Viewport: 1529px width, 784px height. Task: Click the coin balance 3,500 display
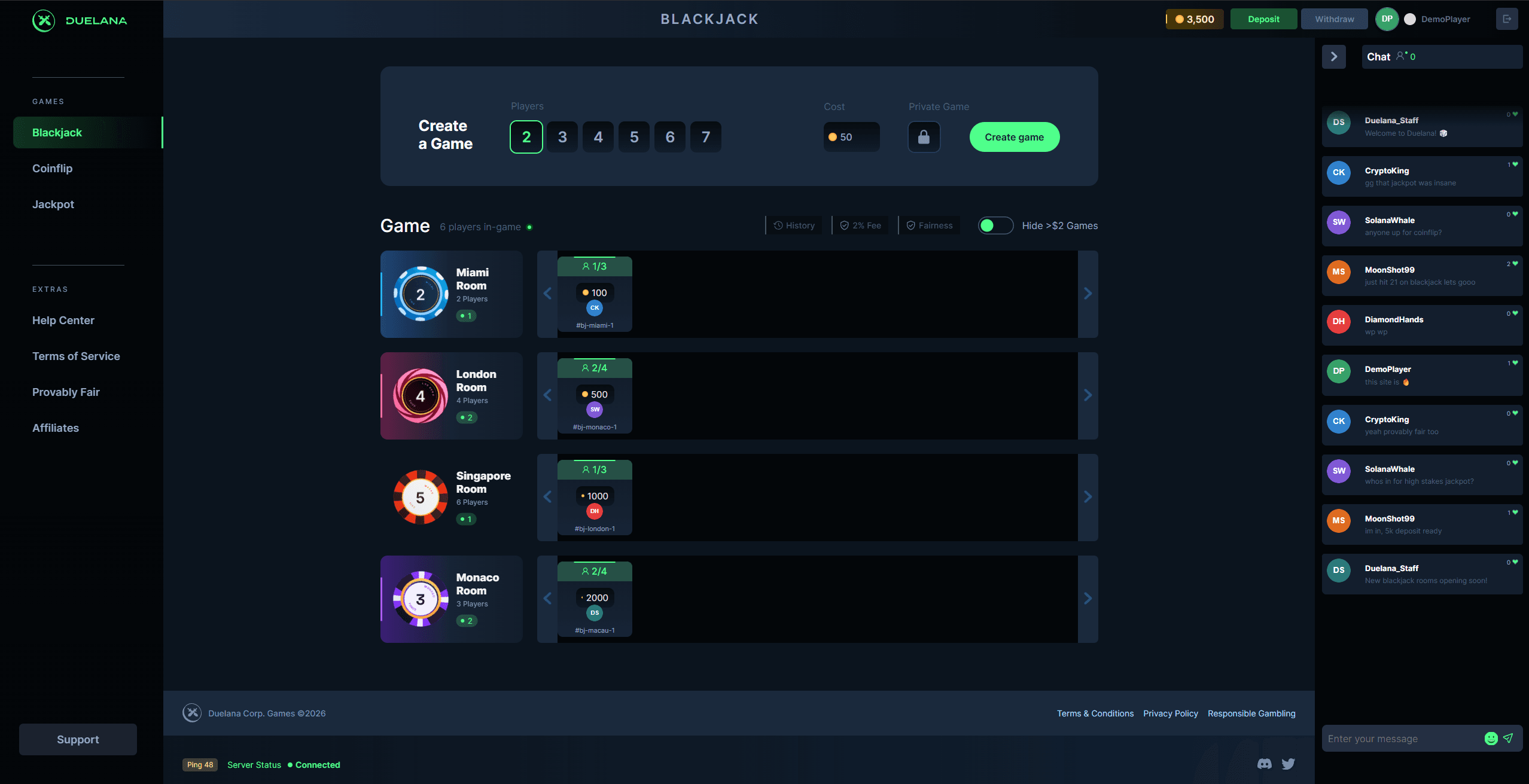1194,19
